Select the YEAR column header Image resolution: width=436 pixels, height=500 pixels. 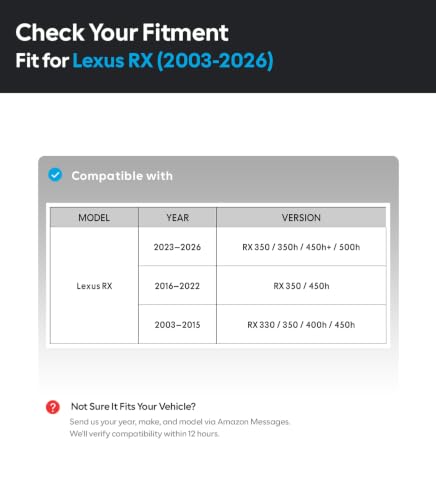pos(177,218)
